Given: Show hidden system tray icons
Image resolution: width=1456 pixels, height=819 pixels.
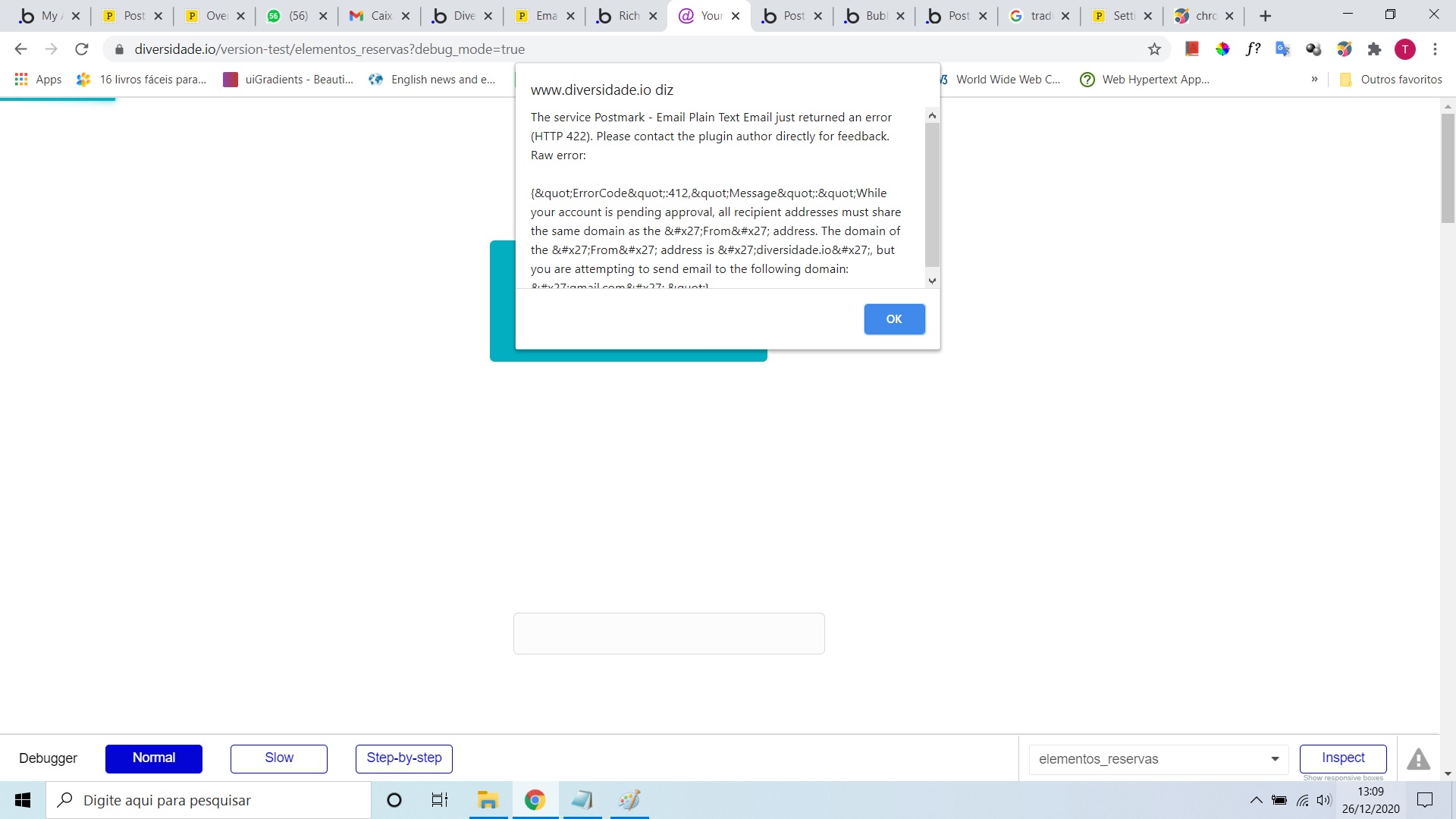Looking at the screenshot, I should [1257, 800].
